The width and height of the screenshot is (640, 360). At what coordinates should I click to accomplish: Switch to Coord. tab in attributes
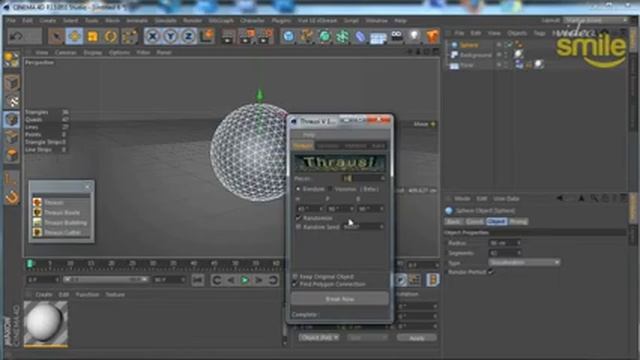pos(475,222)
